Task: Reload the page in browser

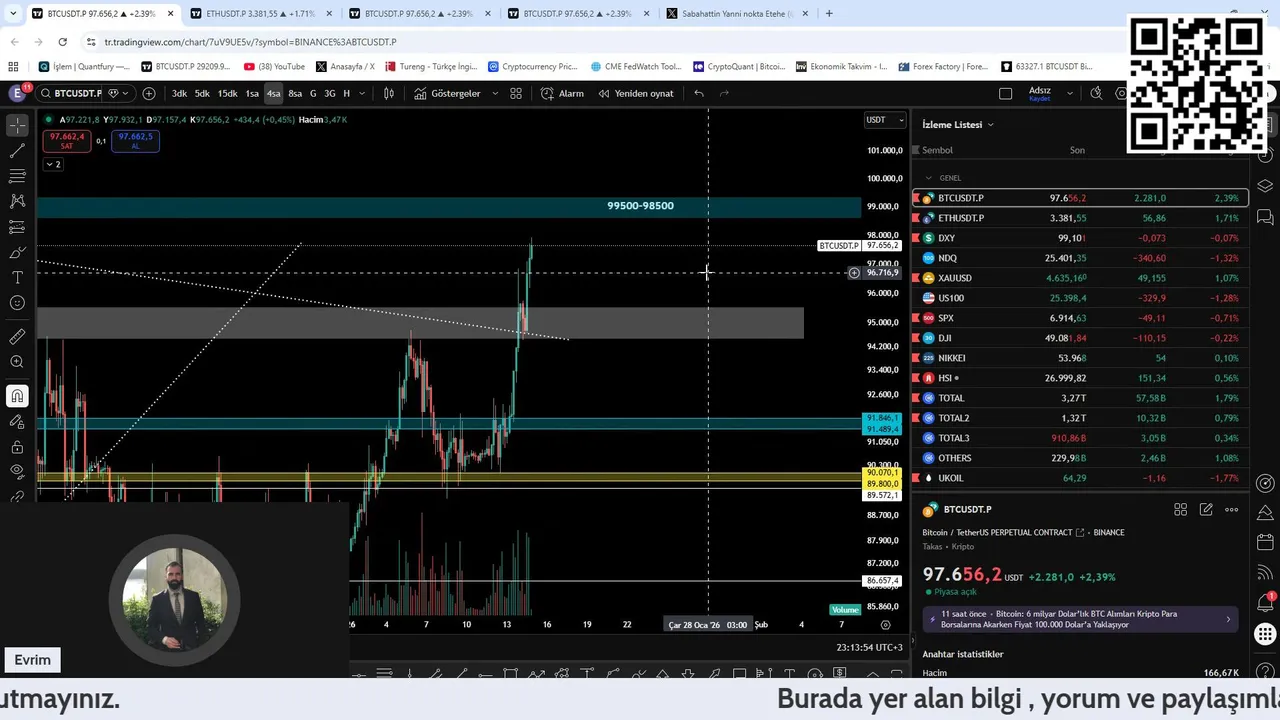Action: 62,42
